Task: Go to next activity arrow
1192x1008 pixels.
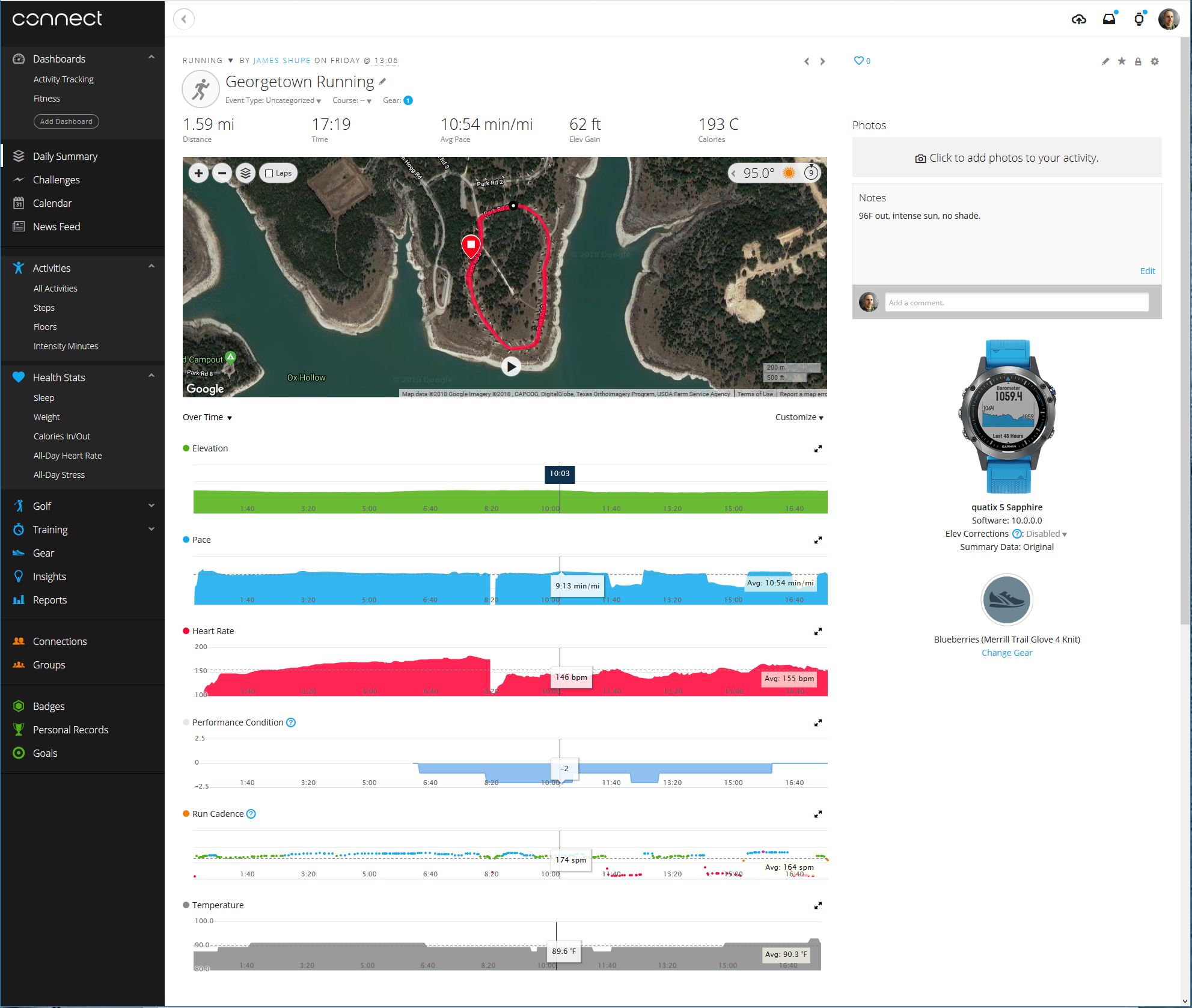Action: tap(823, 61)
